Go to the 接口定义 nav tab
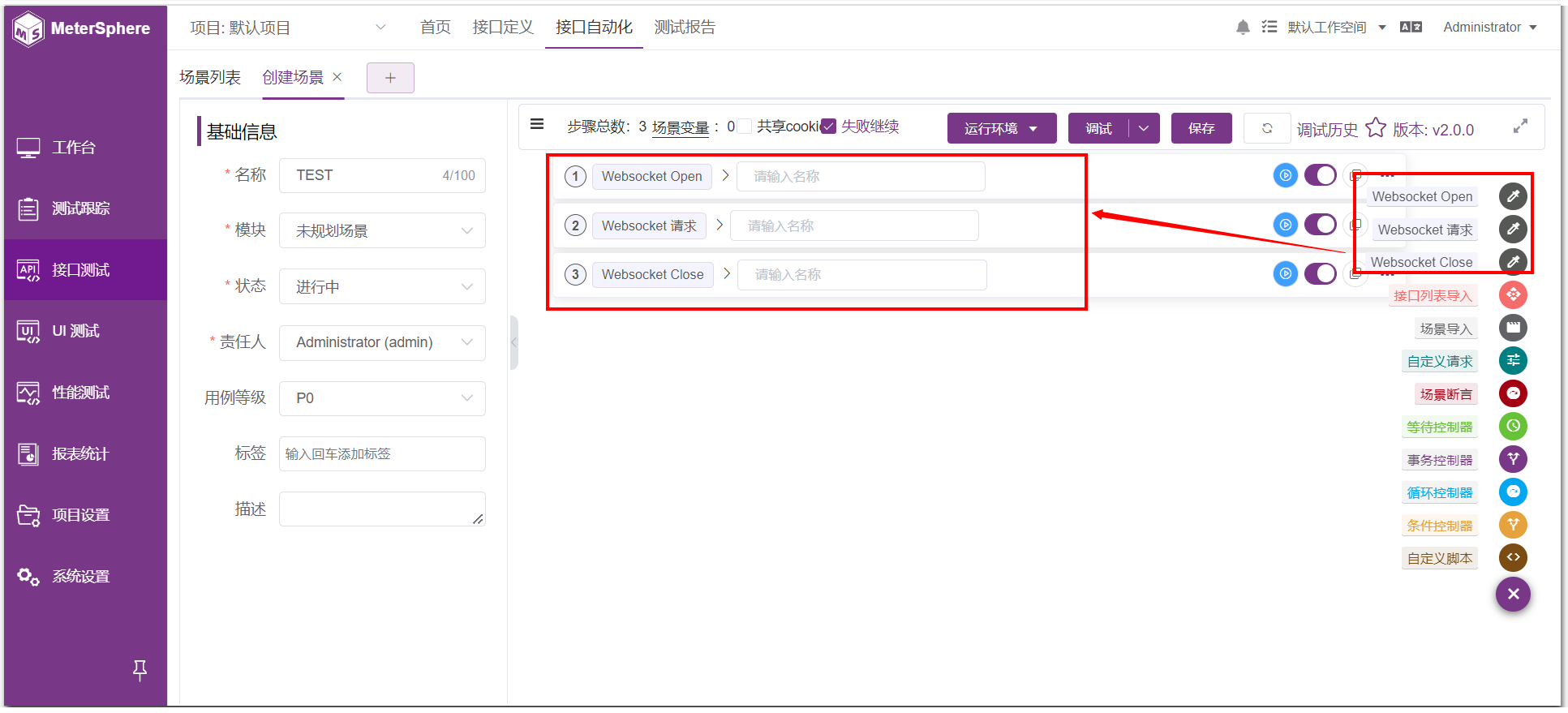The height and width of the screenshot is (713, 1568). click(503, 28)
